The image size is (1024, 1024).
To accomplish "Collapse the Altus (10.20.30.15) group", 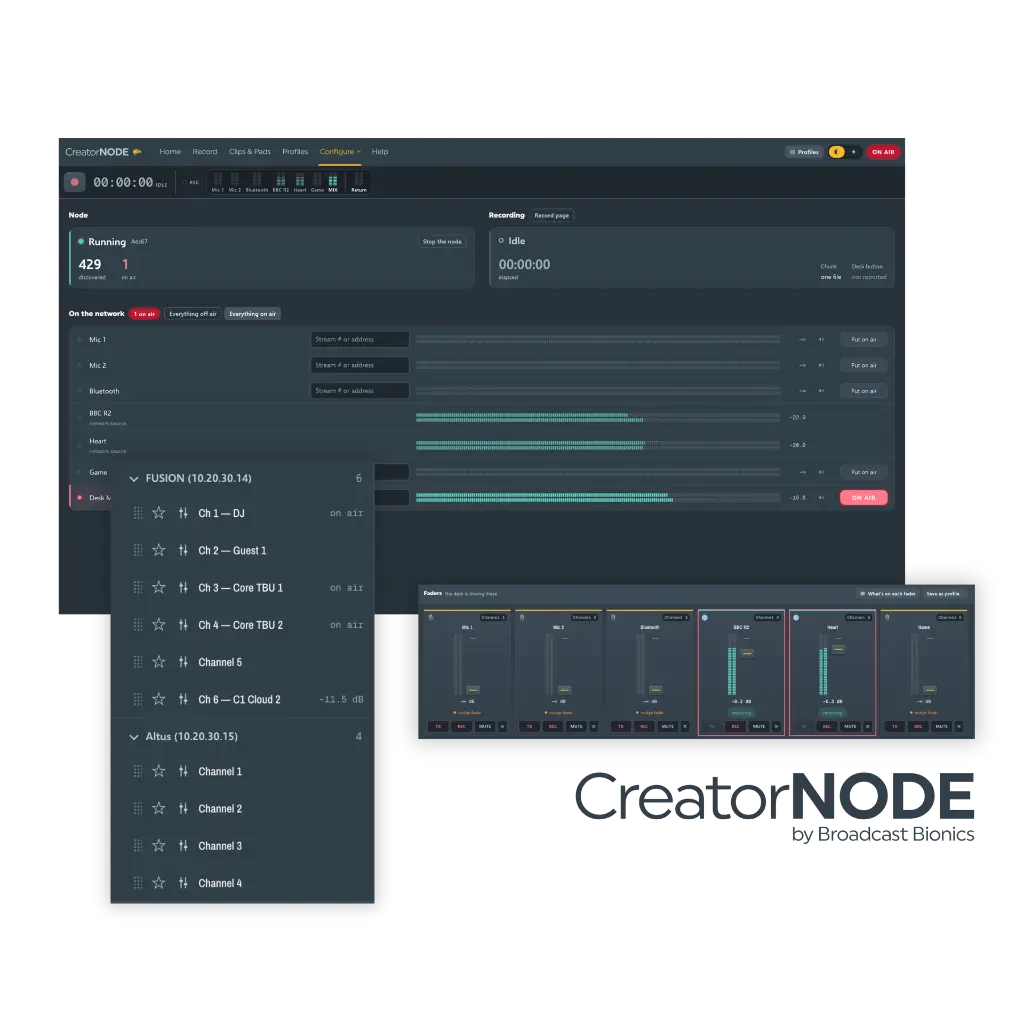I will tap(134, 737).
